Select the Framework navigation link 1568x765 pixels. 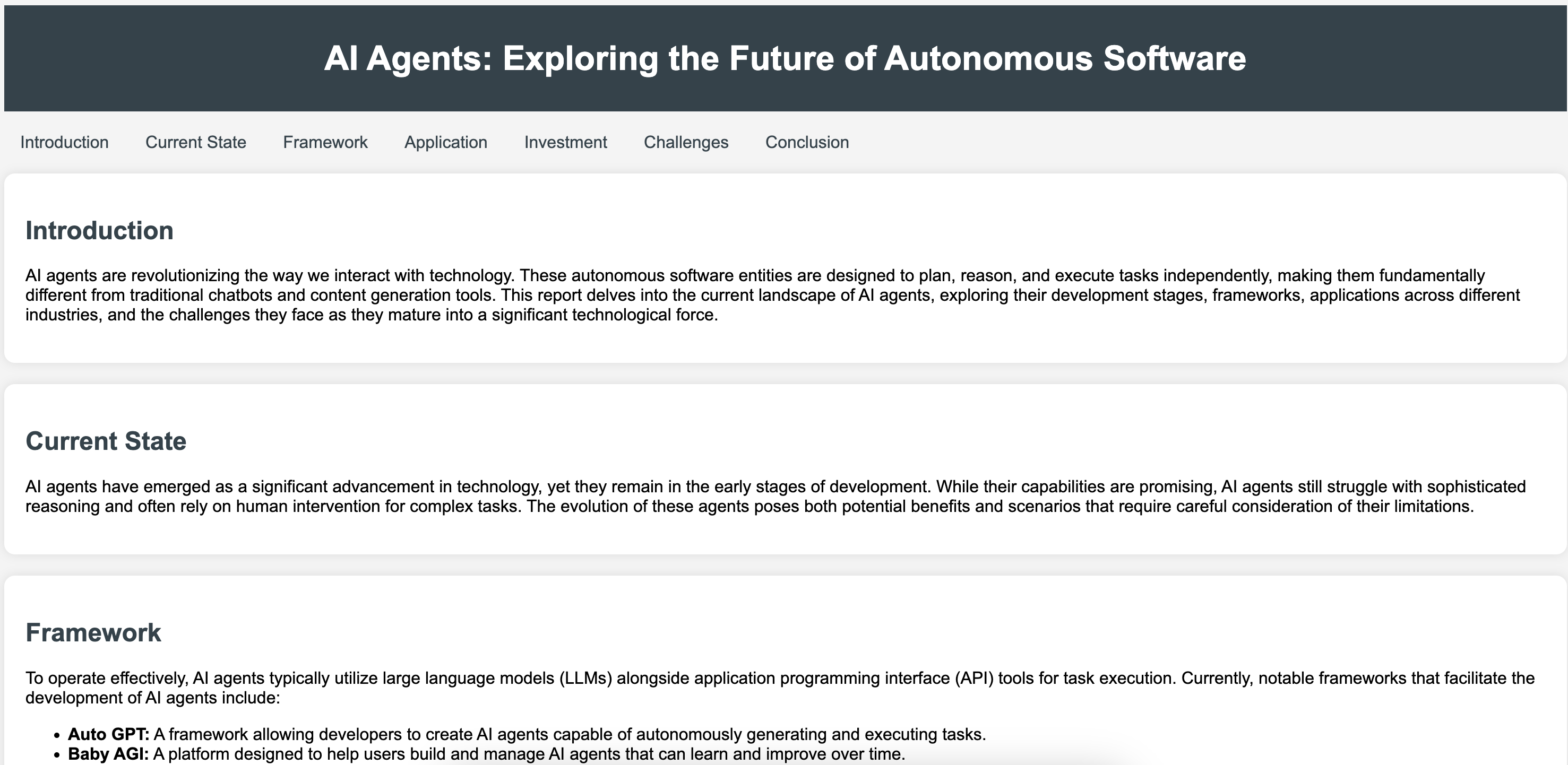point(325,142)
